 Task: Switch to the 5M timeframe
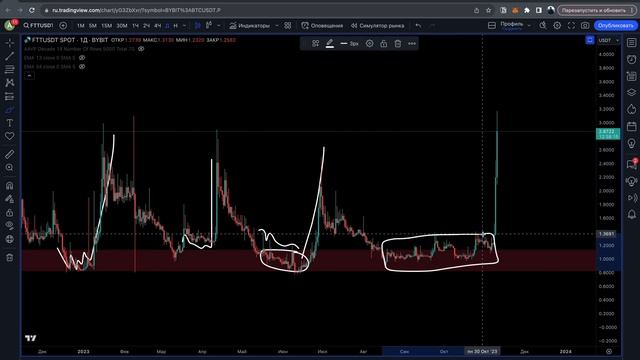93,26
